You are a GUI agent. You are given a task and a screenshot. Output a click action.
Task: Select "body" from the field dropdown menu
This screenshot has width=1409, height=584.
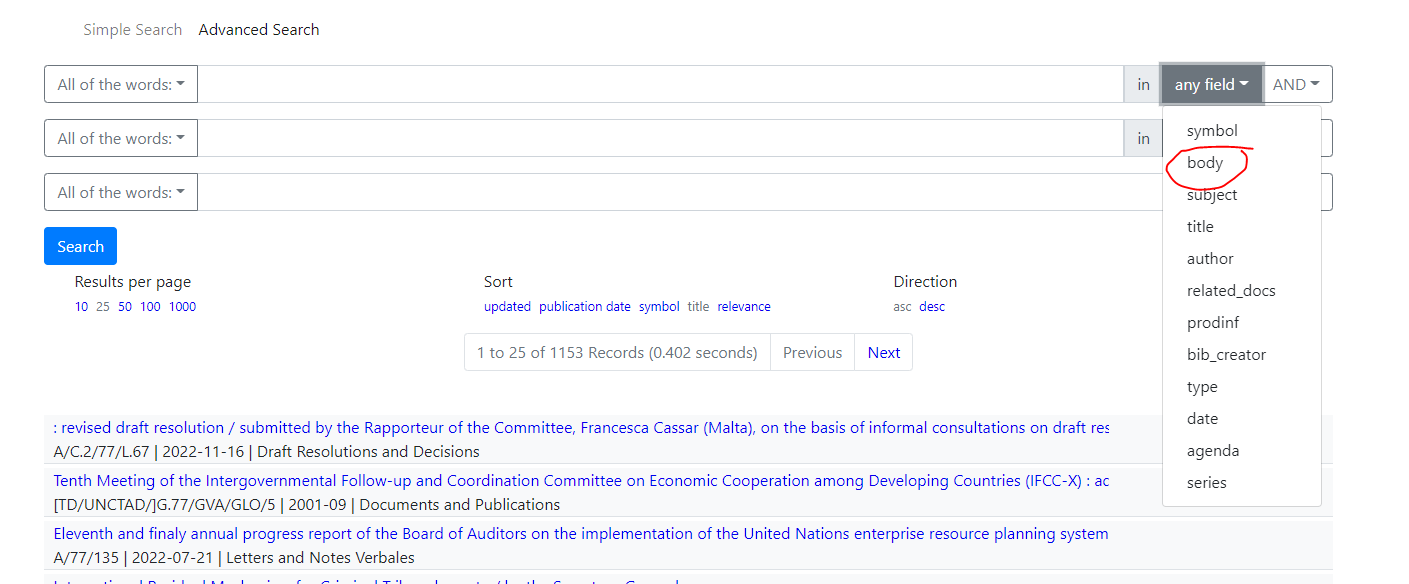coord(1203,162)
